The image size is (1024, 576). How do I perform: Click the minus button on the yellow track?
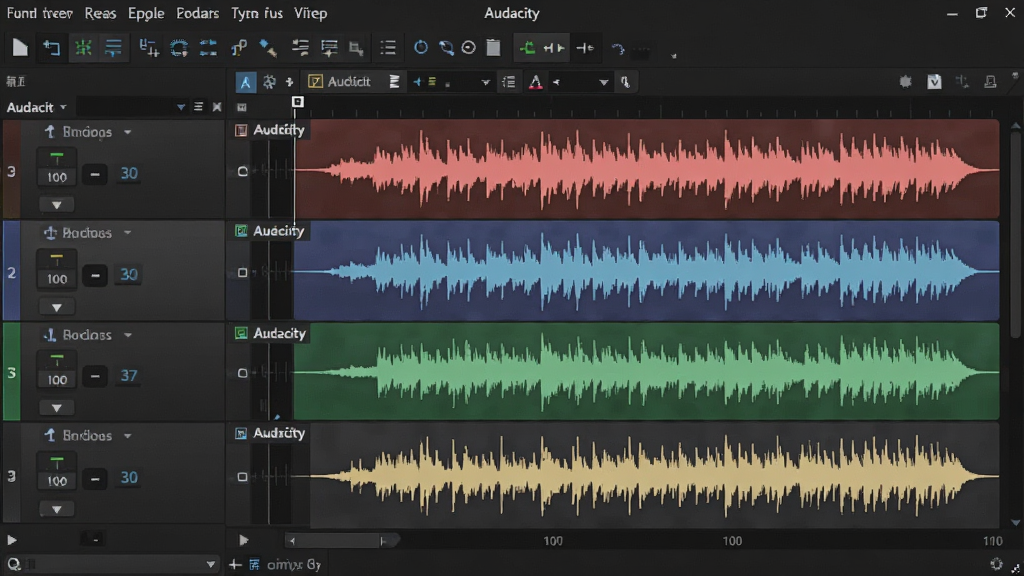[x=95, y=479]
